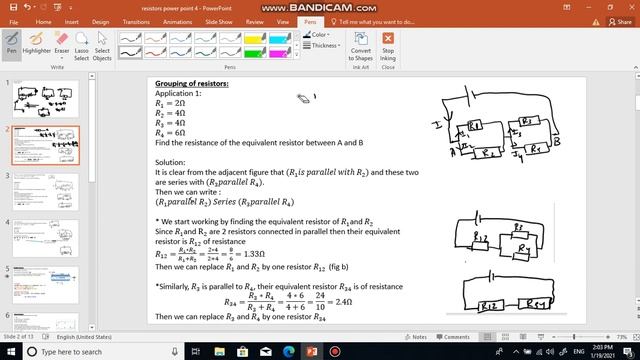Open the Undo history dropdown arrow
Screen dimensions: 640x360
click(34, 7)
